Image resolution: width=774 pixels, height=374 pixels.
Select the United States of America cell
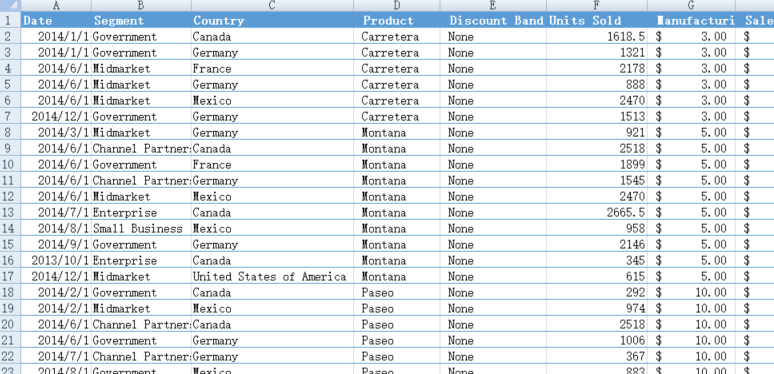pyautogui.click(x=272, y=276)
